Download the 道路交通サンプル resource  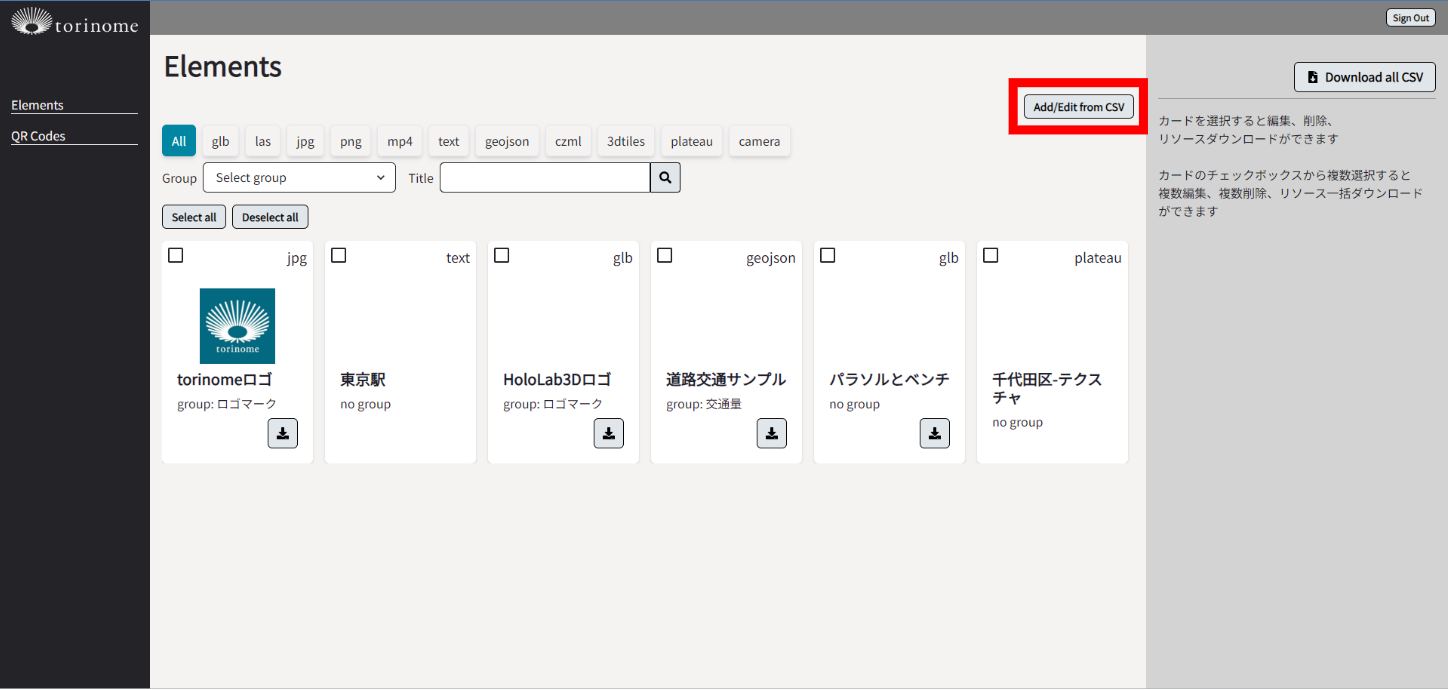pyautogui.click(x=772, y=433)
